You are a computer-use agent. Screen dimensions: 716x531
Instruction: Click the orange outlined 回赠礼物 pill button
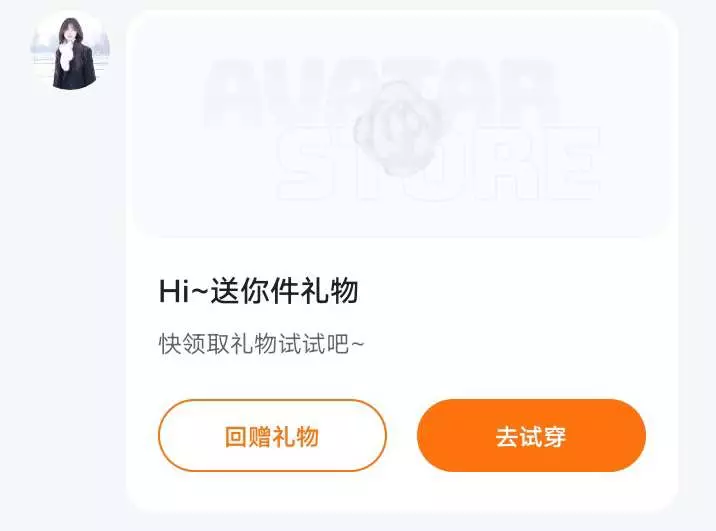click(x=272, y=436)
